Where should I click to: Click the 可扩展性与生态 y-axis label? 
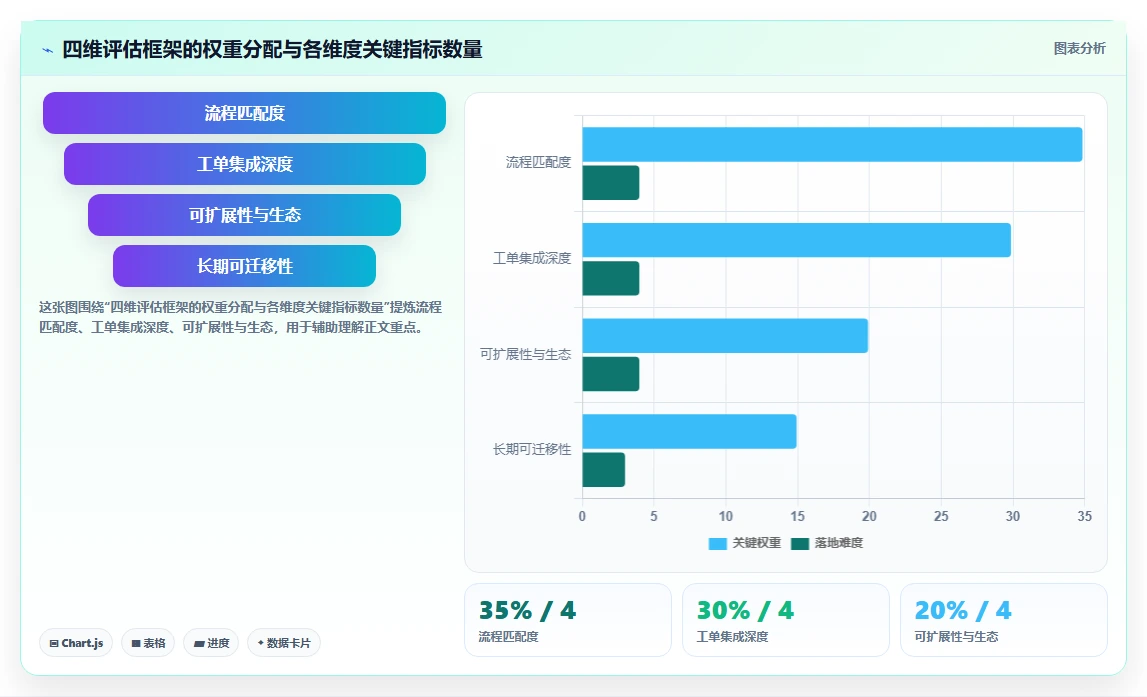point(525,354)
